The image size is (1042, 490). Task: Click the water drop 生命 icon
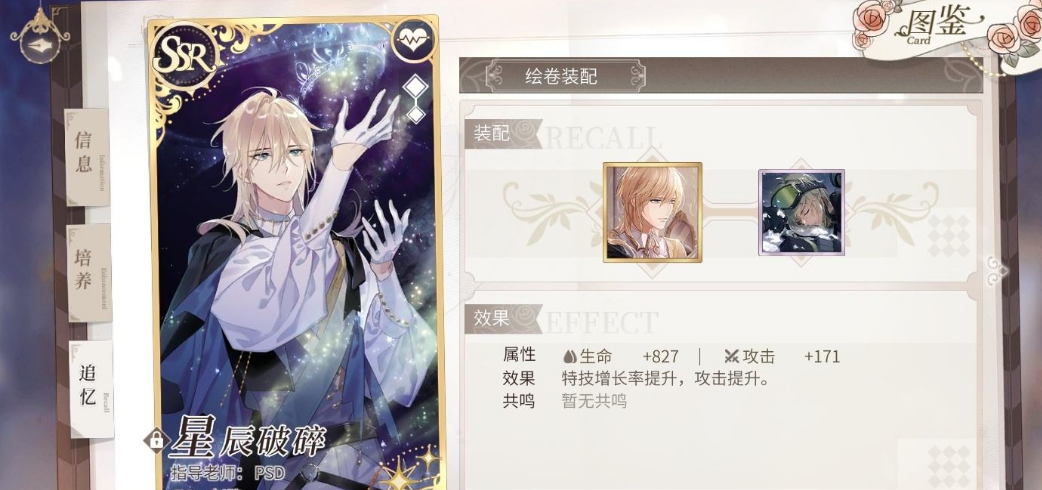point(569,356)
